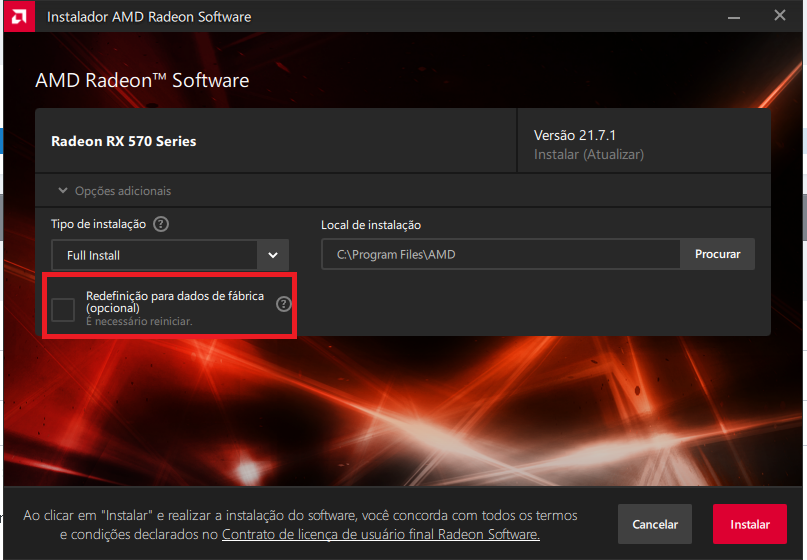Click the AMD logo in the title bar
Screen dimensions: 807x560
pyautogui.click(x=19, y=16)
